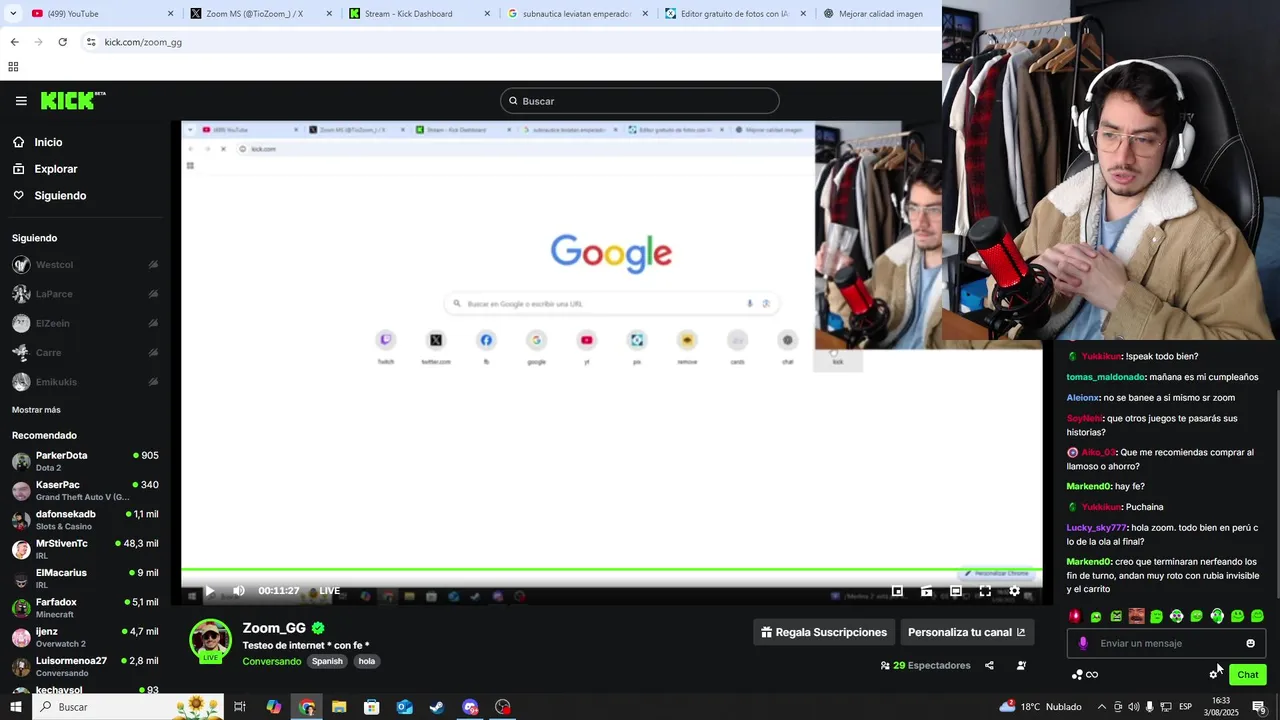
Task: Open recommended channel ParkerDota
Action: click(x=85, y=461)
